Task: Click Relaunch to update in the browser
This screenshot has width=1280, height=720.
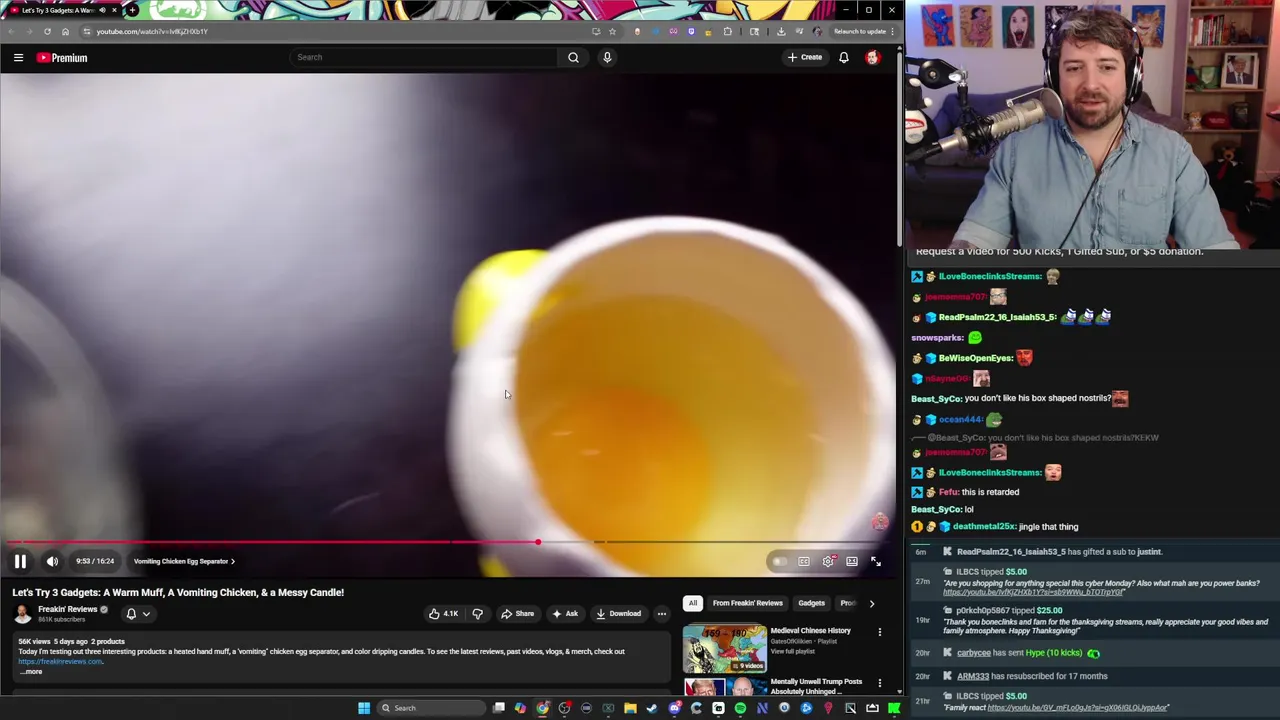Action: coord(860,31)
